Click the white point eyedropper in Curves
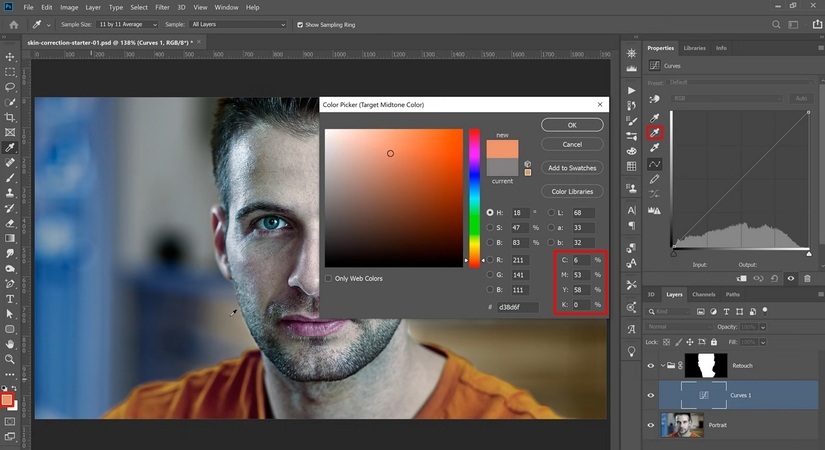 (656, 147)
